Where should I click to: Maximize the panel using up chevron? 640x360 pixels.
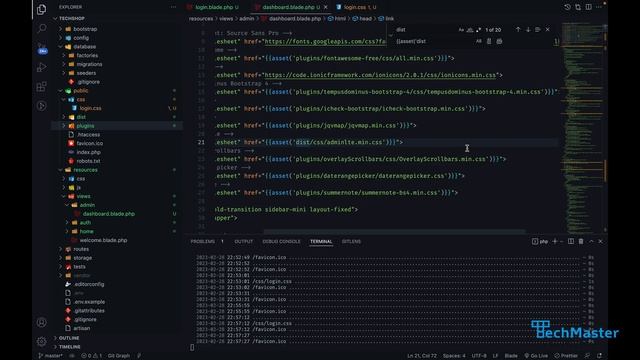pos(591,241)
